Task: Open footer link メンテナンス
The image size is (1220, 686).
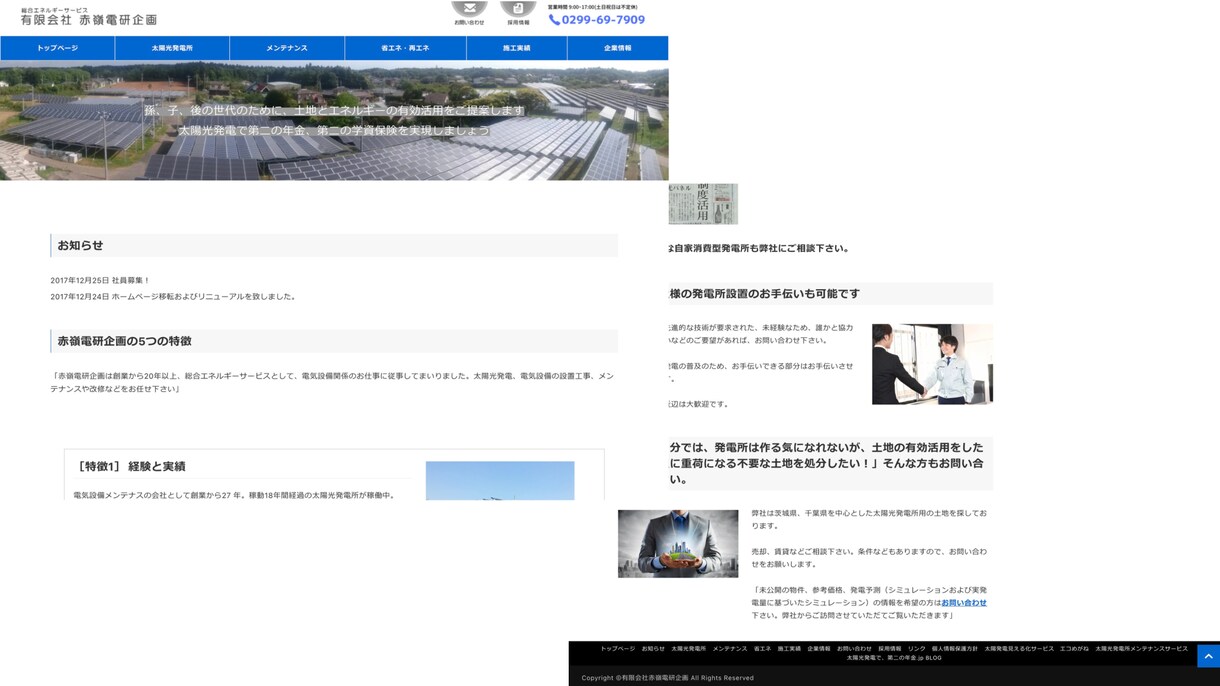Action: (x=730, y=649)
